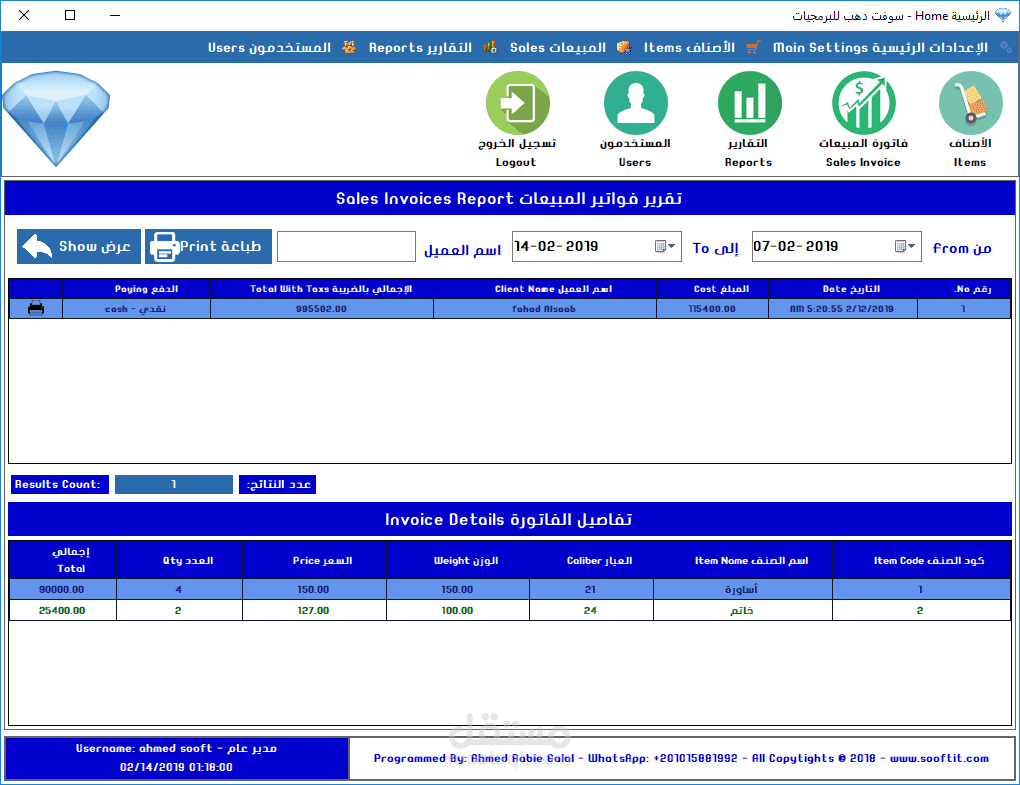Viewport: 1020px width, 785px height.
Task: Open the To date calendar dropdown
Action: pos(665,246)
